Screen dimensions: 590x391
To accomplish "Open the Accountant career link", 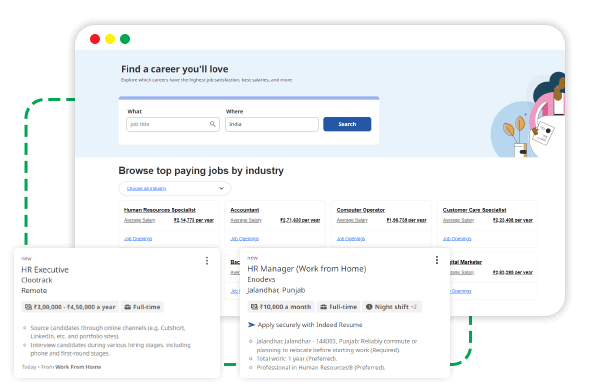I will (x=245, y=210).
